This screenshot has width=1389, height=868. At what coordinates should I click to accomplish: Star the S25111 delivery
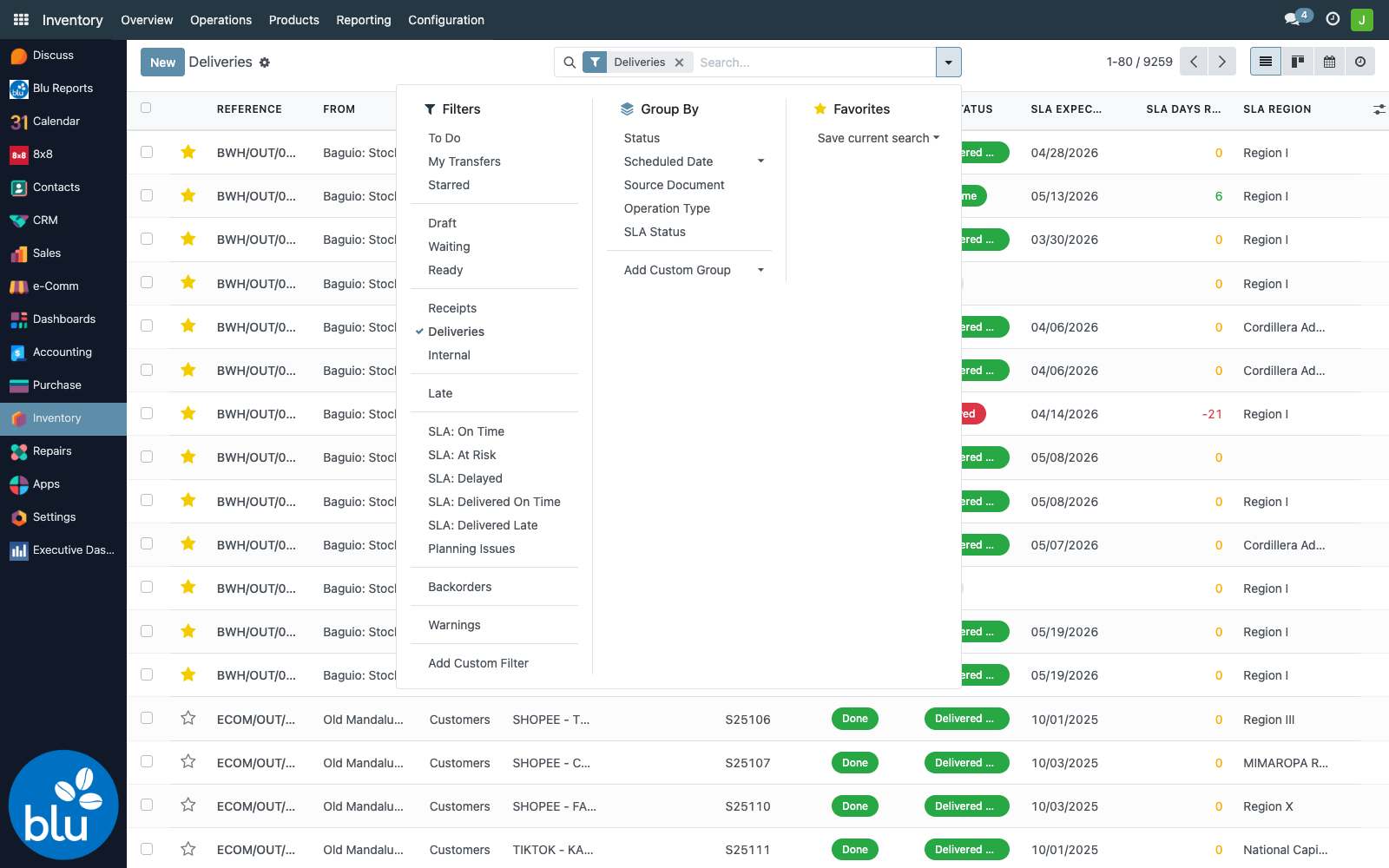click(x=188, y=849)
